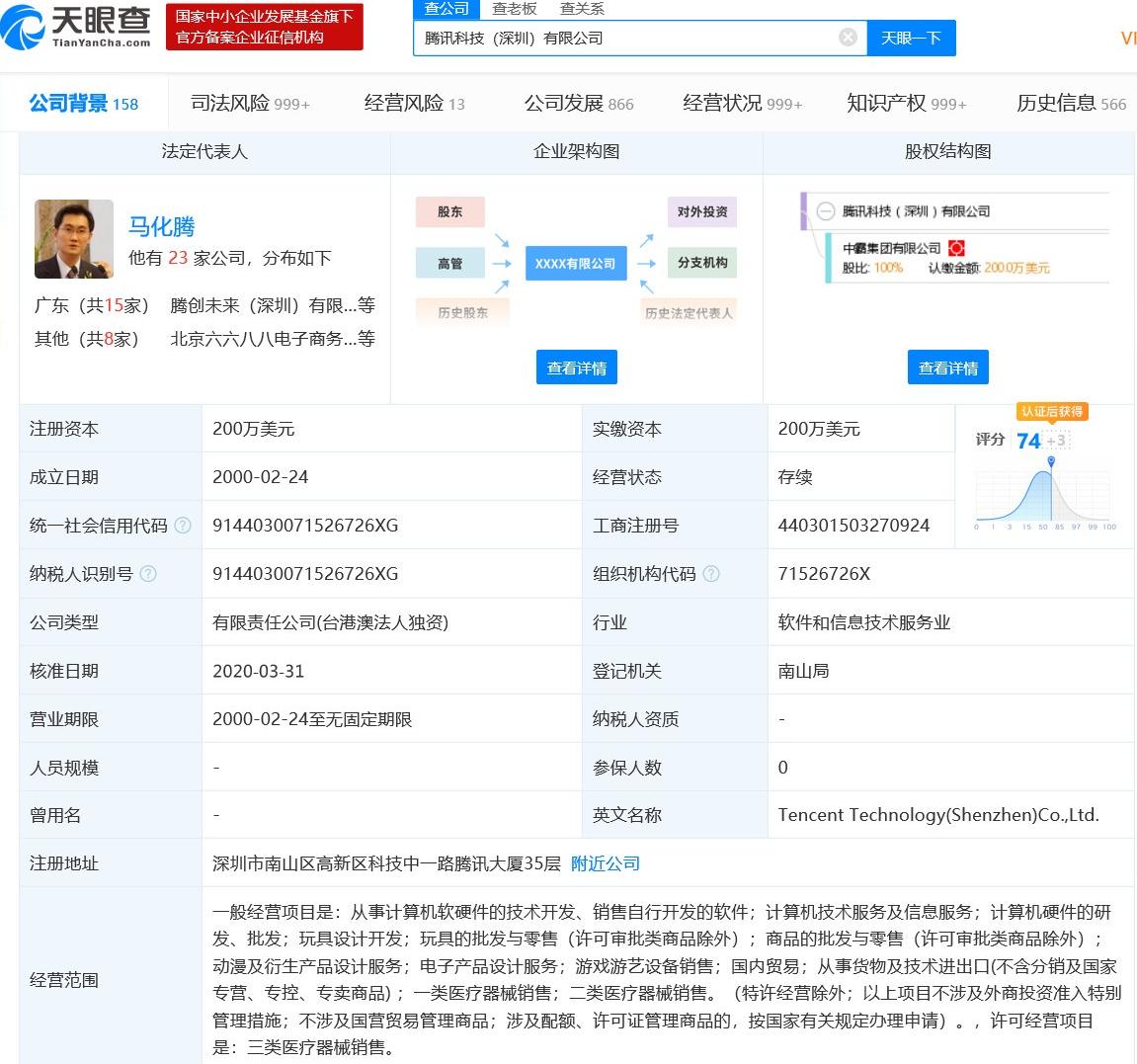The height and width of the screenshot is (1064, 1137).
Task: Click help icon next to 纳税人识别号
Action: [x=148, y=574]
